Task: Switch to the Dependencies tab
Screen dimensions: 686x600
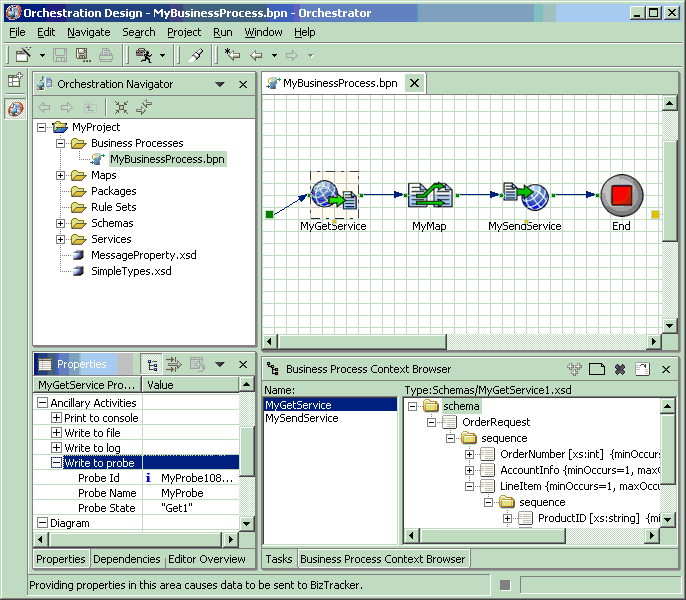Action: pos(127,559)
